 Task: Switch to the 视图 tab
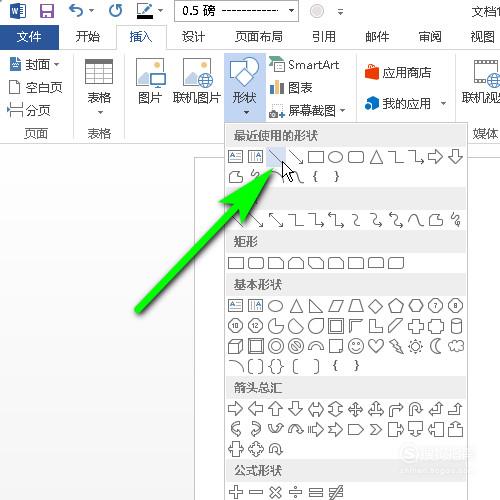pyautogui.click(x=482, y=36)
